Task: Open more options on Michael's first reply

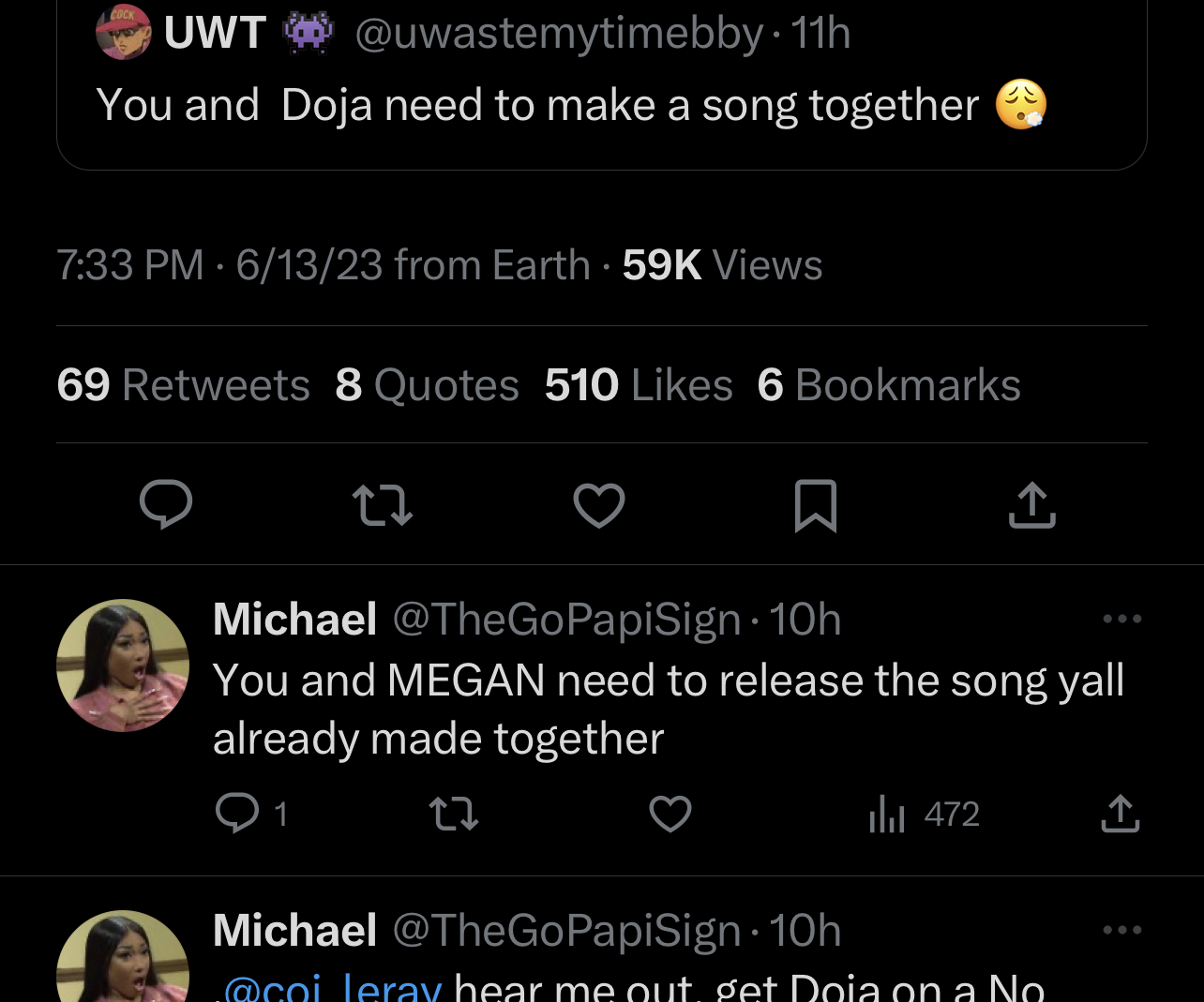Action: click(x=1121, y=619)
